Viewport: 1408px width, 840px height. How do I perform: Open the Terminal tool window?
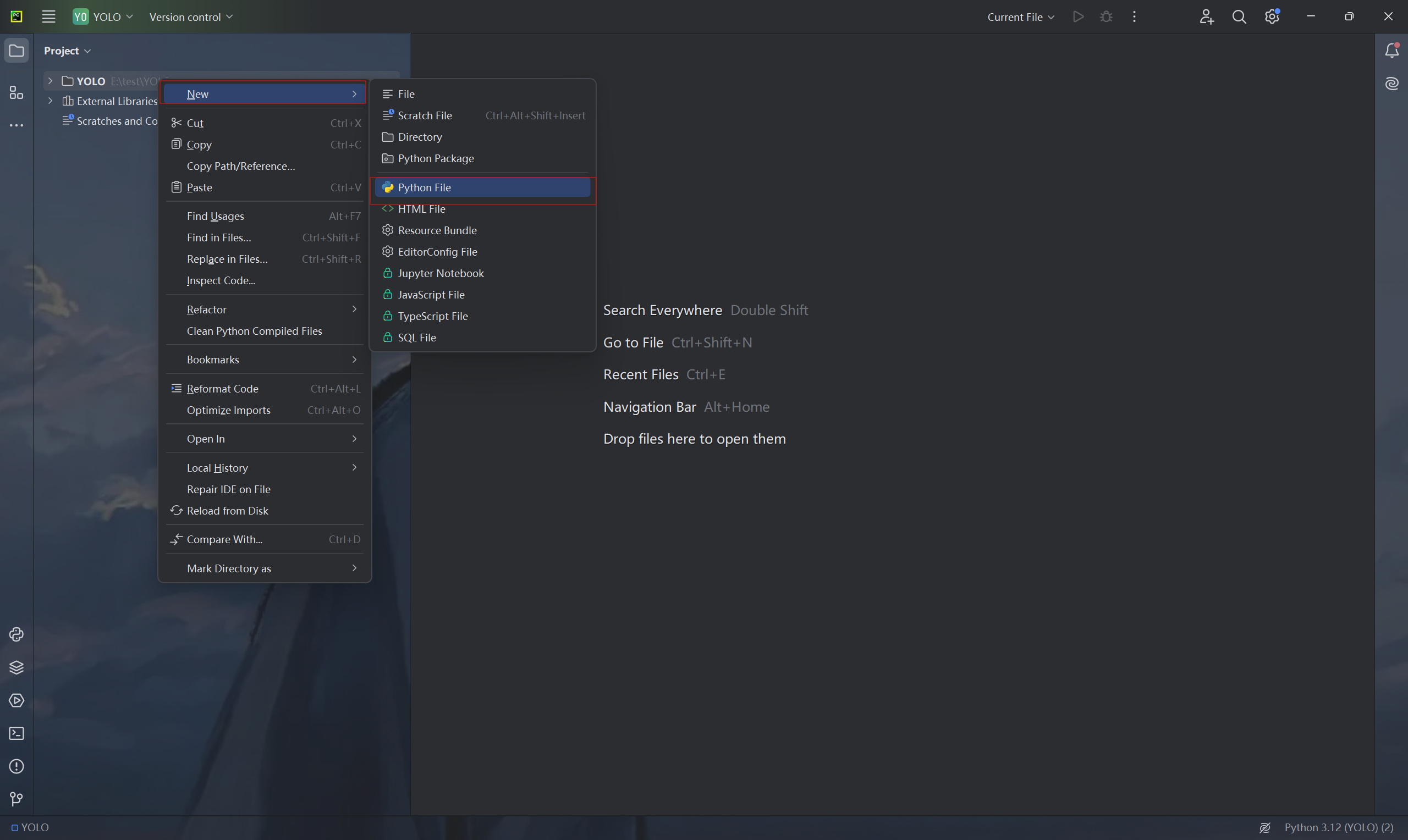point(16,733)
